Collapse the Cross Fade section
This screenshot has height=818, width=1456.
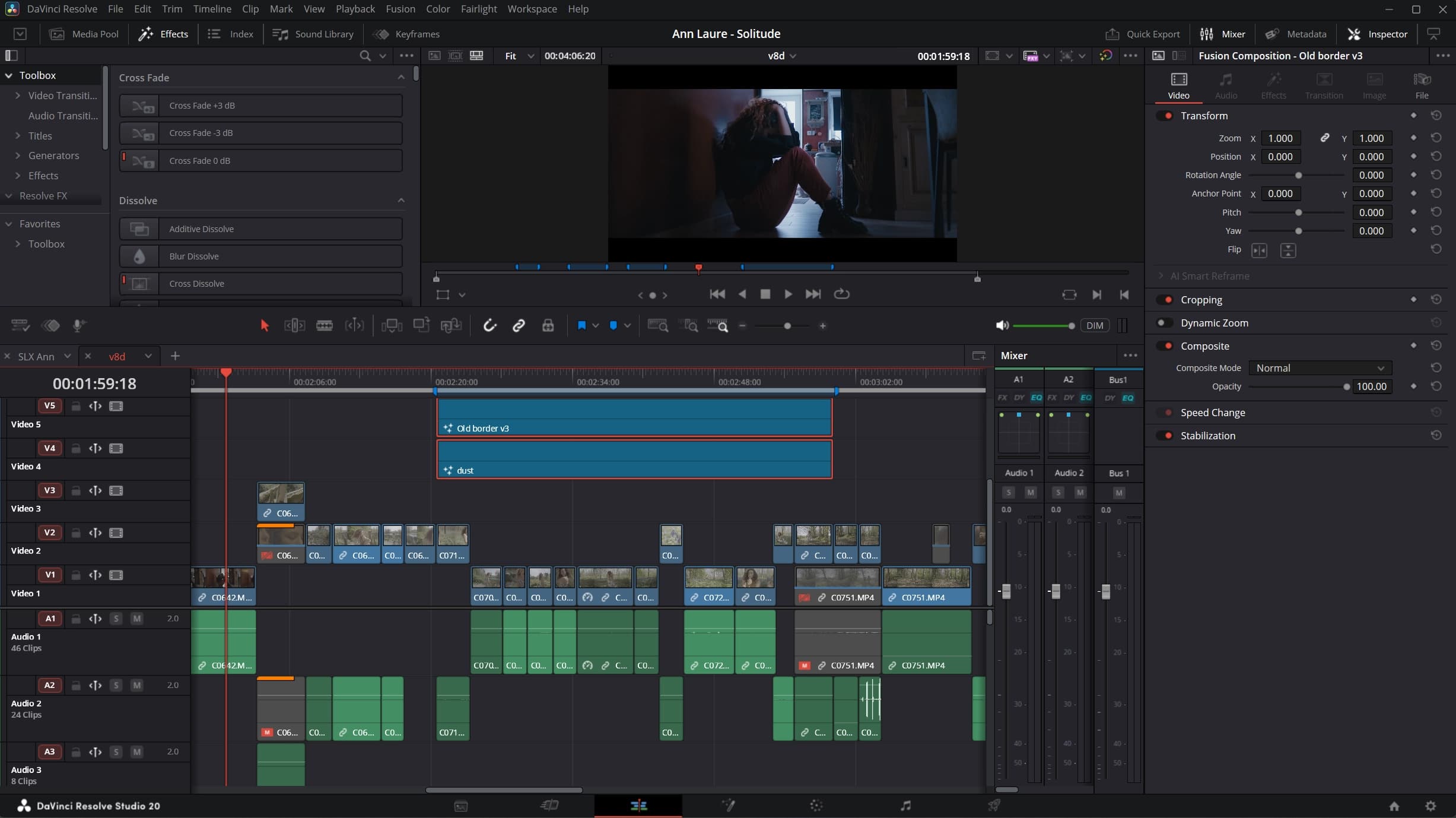(401, 77)
